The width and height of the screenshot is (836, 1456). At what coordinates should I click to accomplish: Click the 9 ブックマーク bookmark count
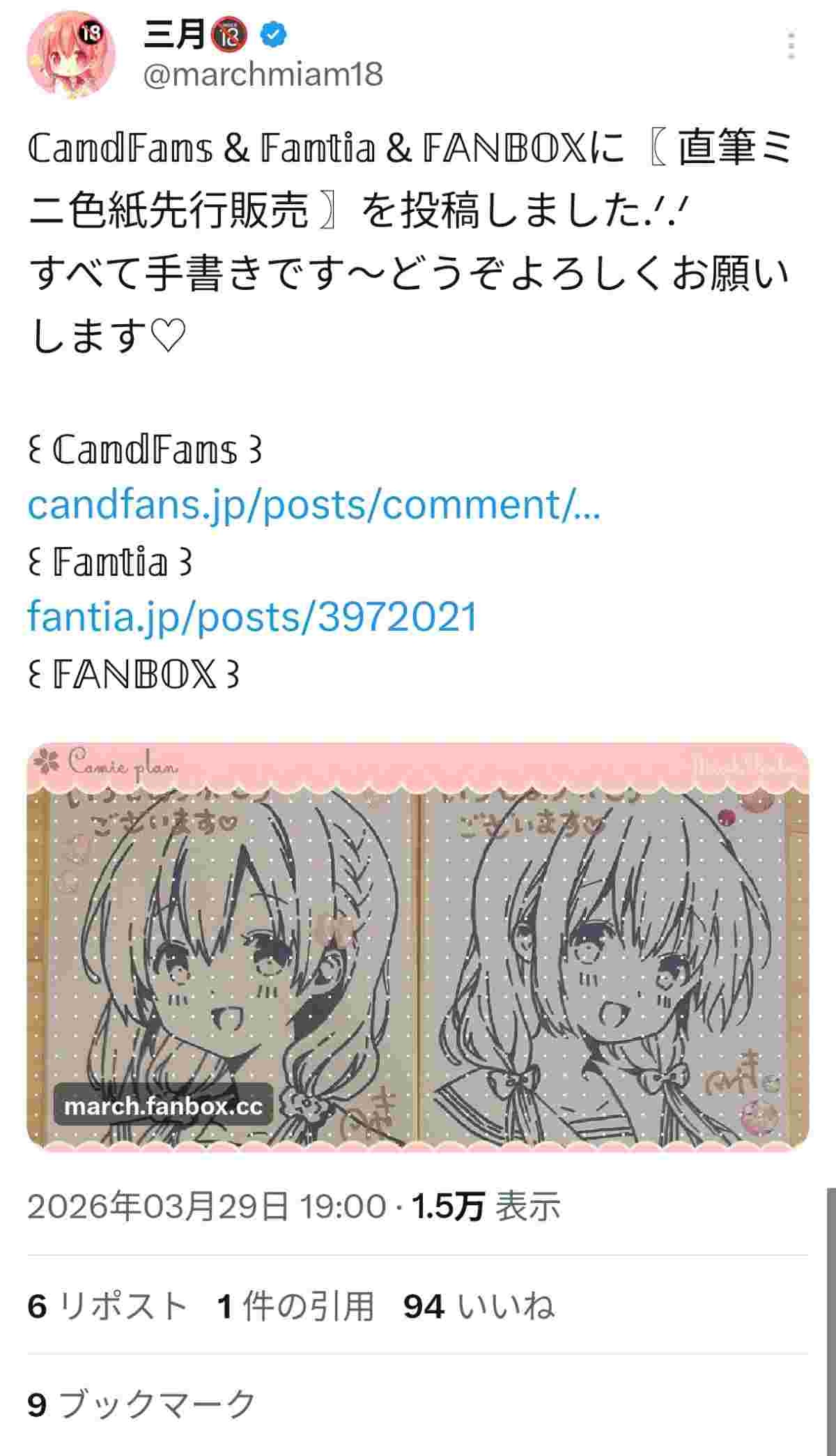142,1404
